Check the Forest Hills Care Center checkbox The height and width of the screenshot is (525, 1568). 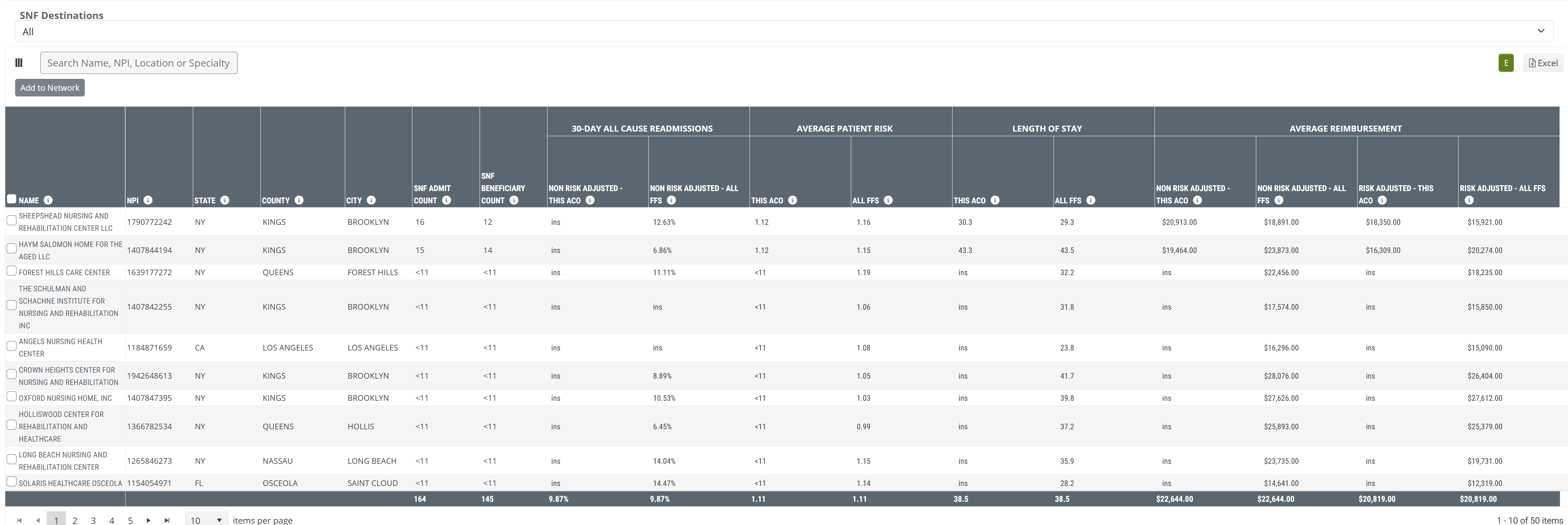click(x=12, y=271)
